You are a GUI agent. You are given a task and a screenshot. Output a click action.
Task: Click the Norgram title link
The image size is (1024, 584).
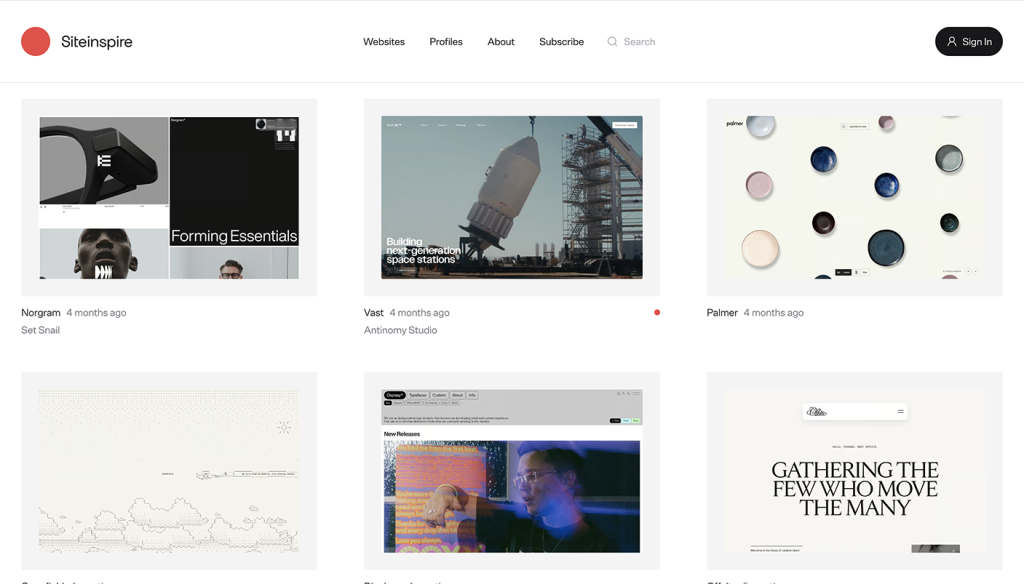pos(41,313)
